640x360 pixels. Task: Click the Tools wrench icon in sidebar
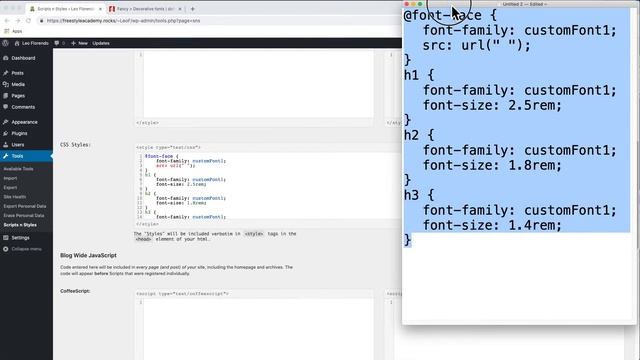pos(6,156)
